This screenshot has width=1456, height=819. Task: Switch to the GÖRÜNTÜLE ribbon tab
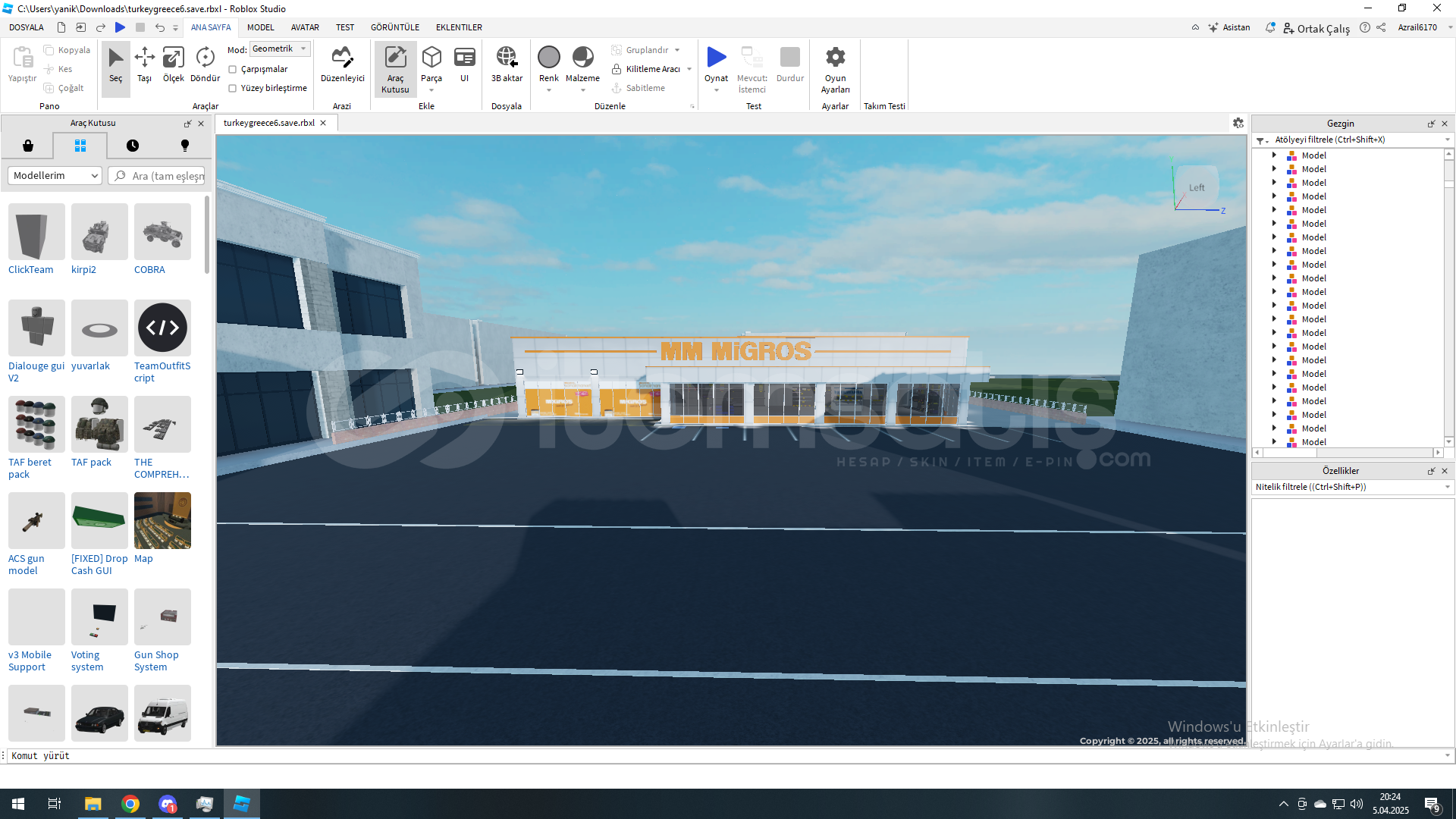(395, 27)
